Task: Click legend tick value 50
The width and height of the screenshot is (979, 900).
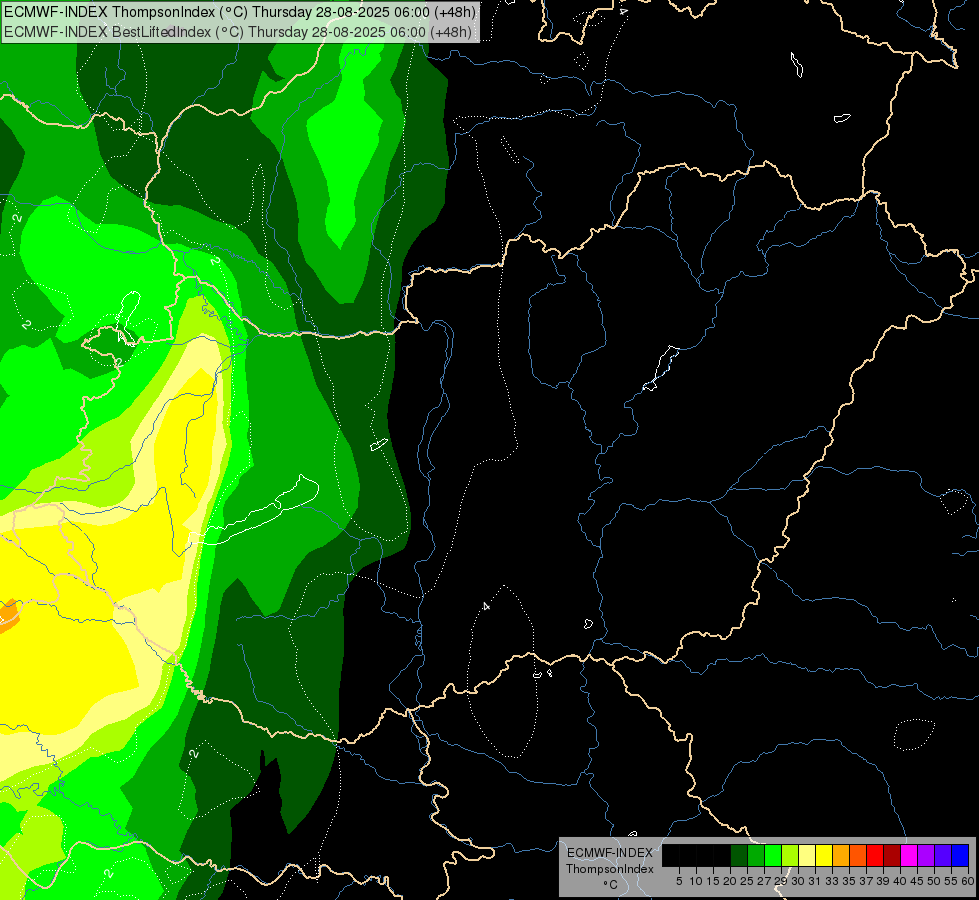Action: (x=933, y=881)
